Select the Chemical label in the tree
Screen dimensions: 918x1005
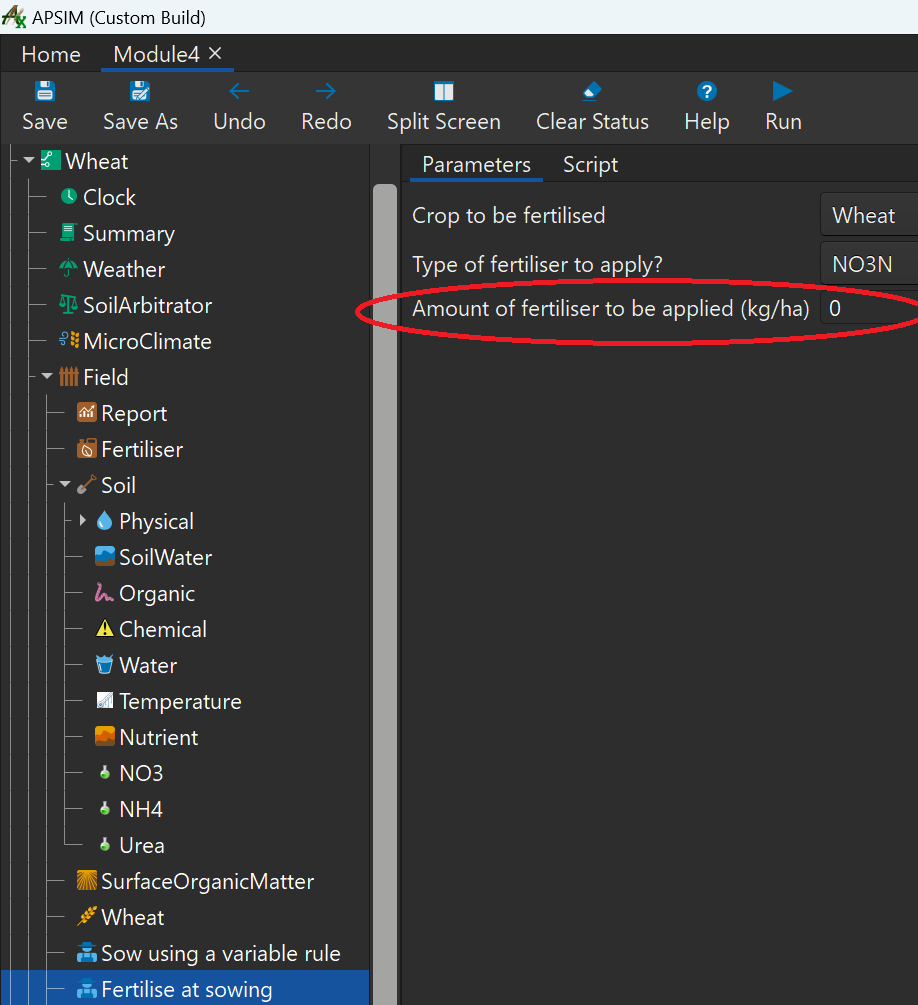coord(163,629)
